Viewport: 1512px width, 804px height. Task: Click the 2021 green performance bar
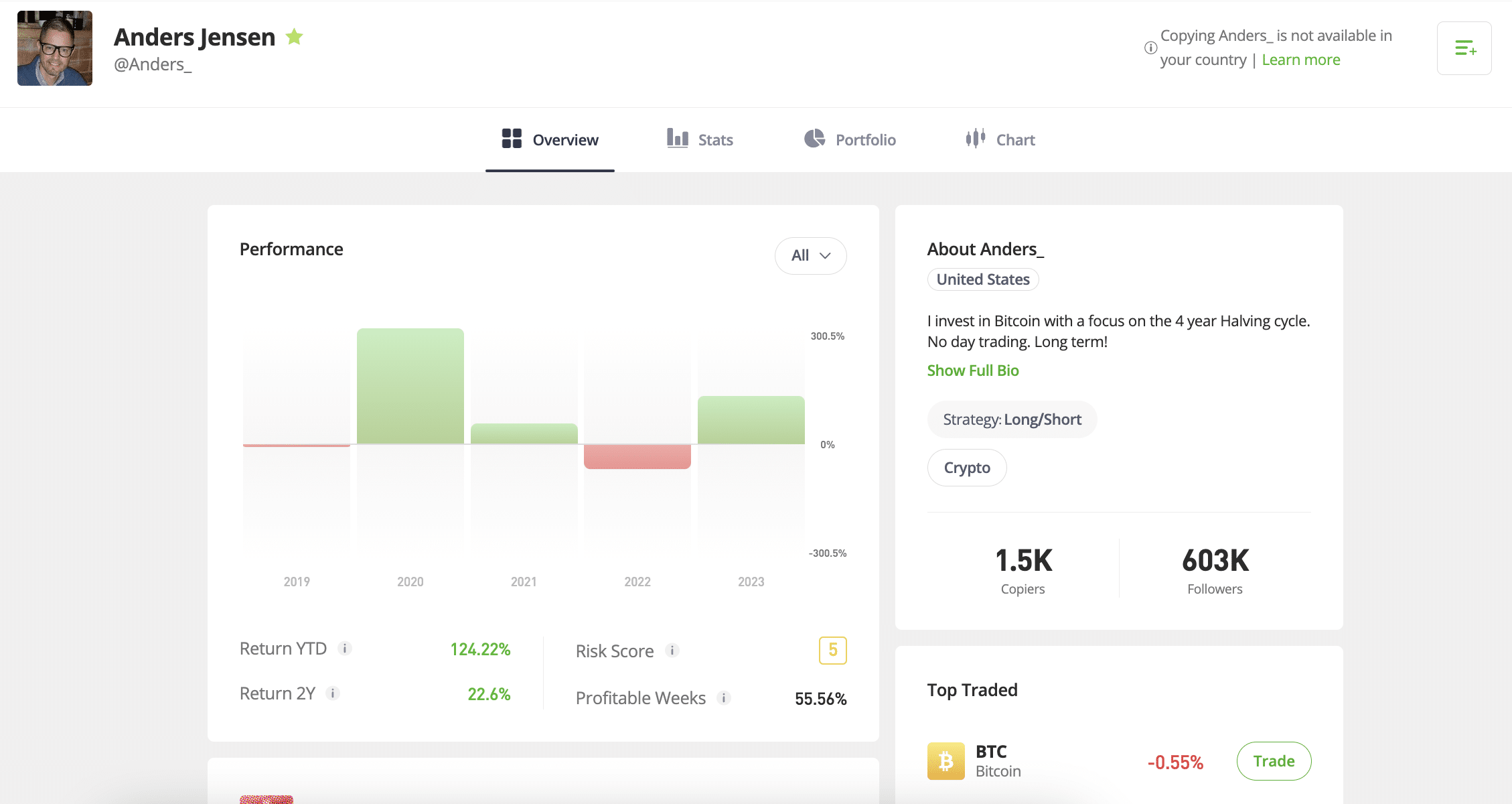click(x=524, y=433)
